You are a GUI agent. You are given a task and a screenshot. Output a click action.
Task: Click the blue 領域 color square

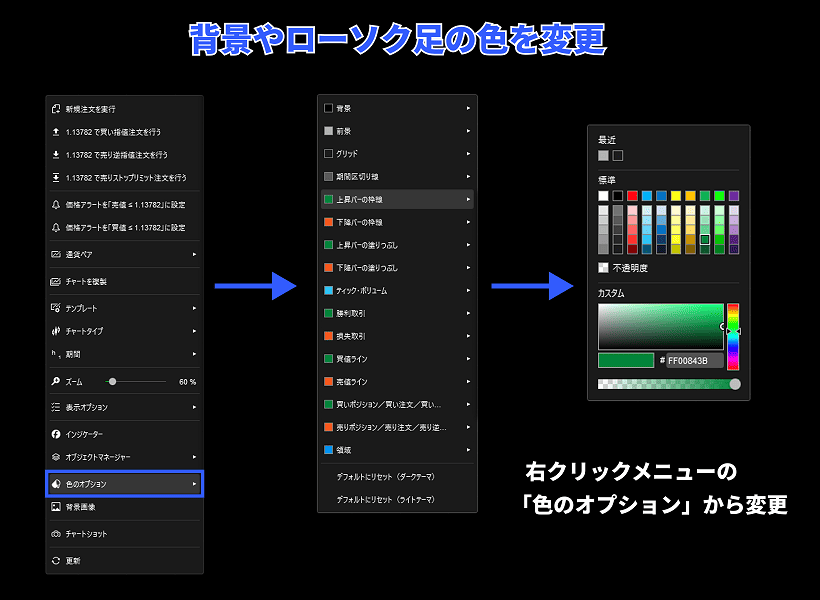(328, 449)
